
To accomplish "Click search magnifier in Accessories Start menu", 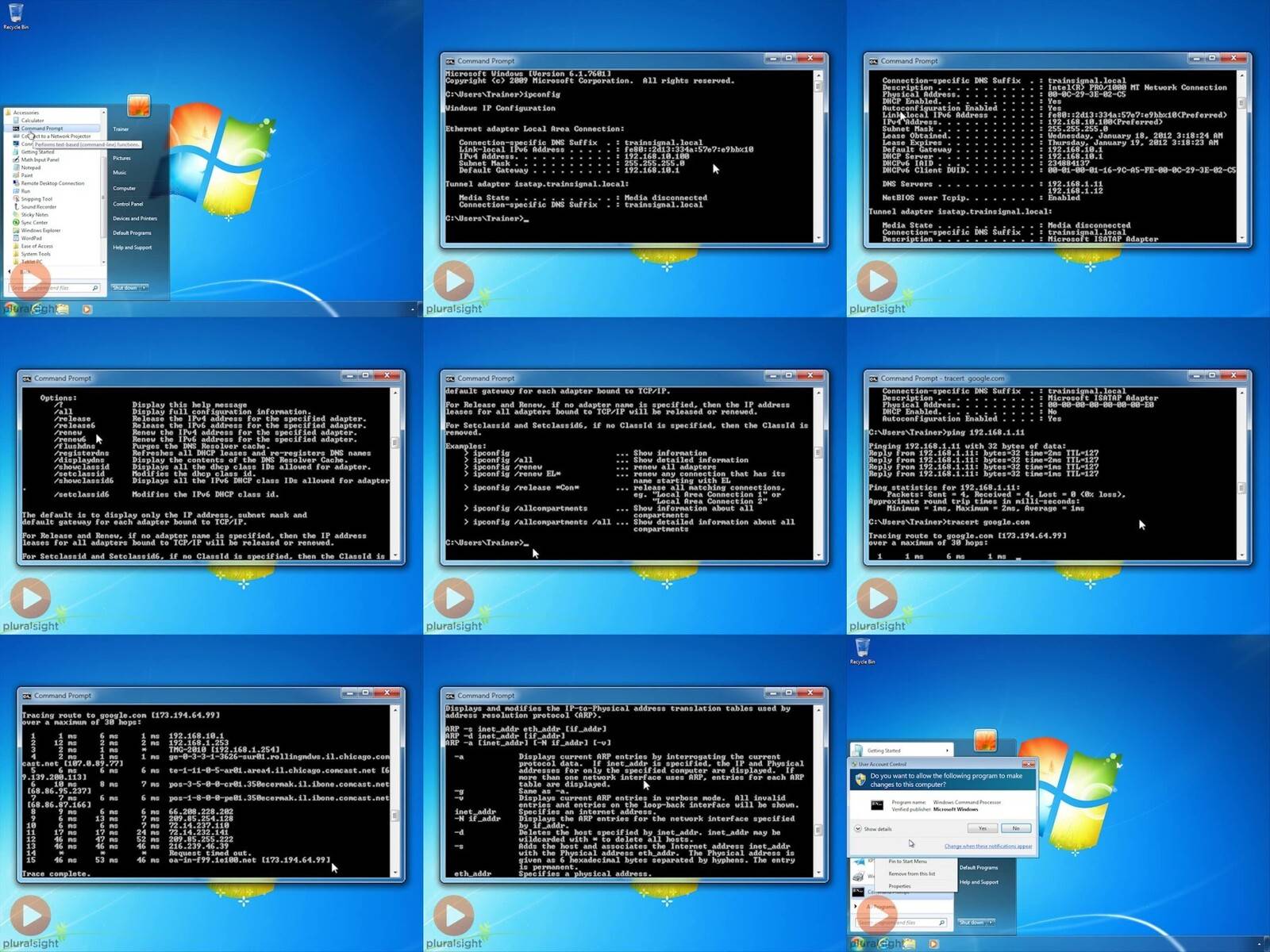I will click(94, 288).
